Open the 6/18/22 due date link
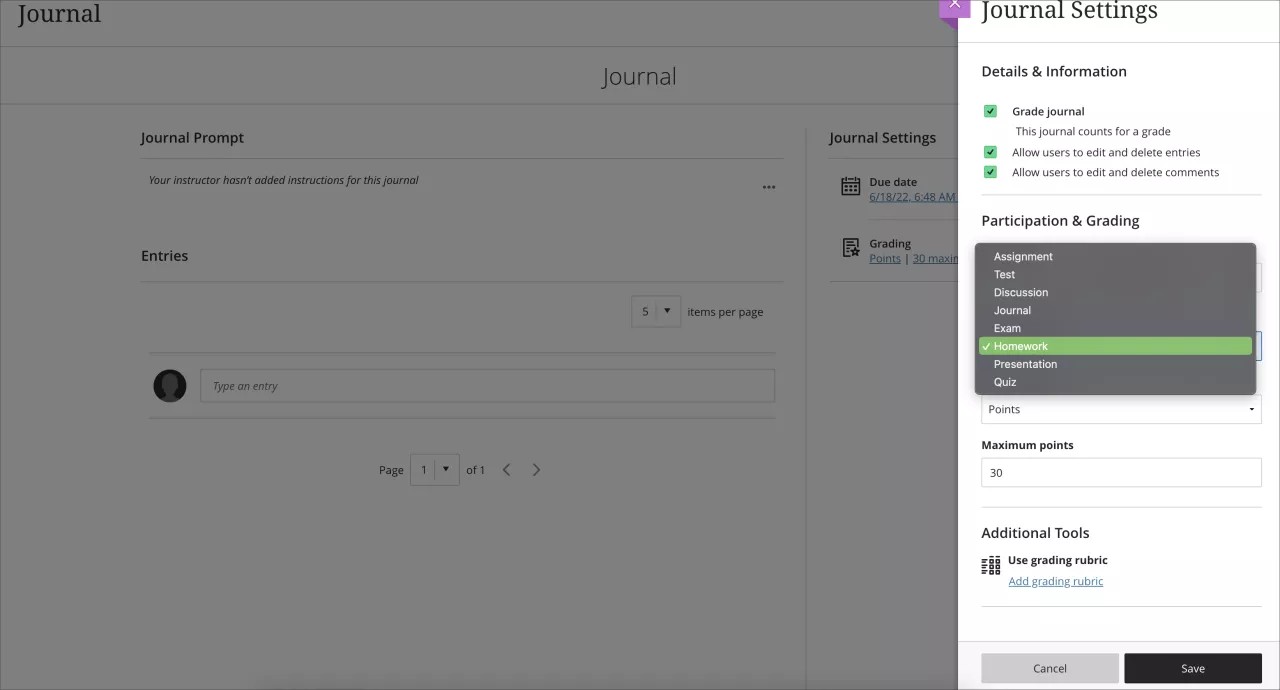 point(912,196)
